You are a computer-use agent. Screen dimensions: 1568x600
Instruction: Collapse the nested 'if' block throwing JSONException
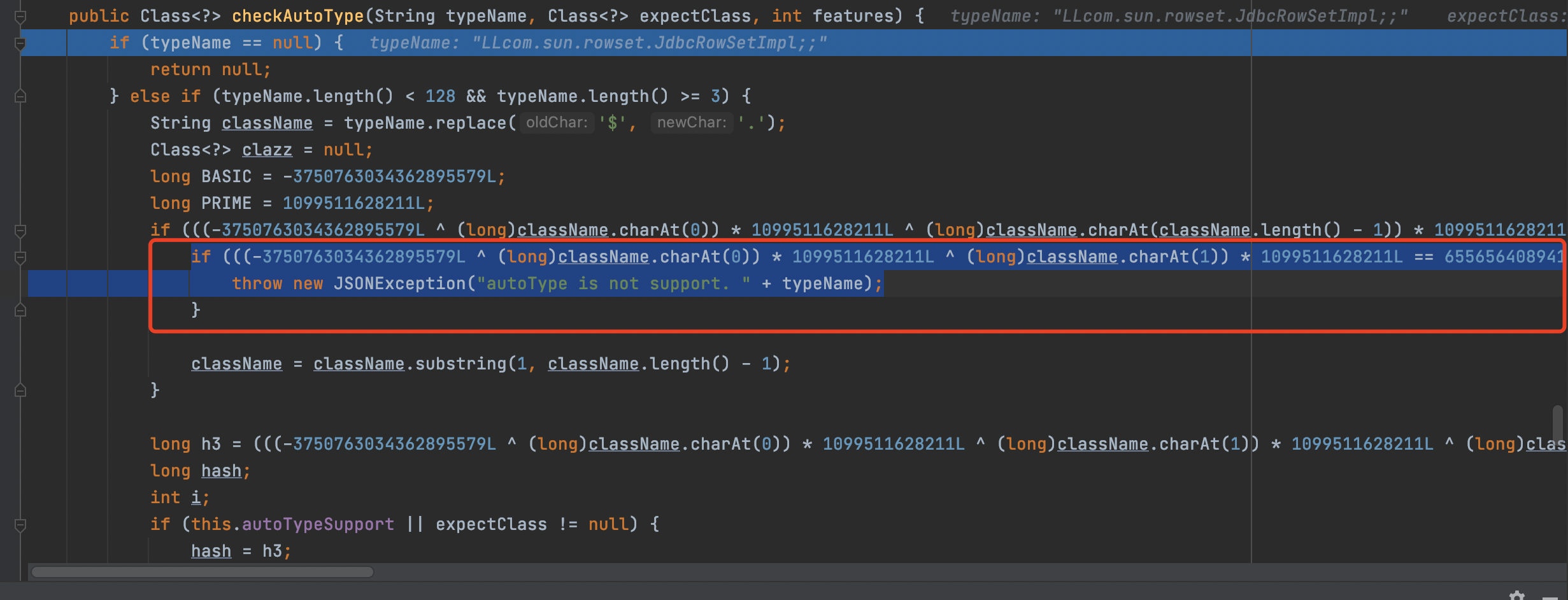click(x=20, y=257)
